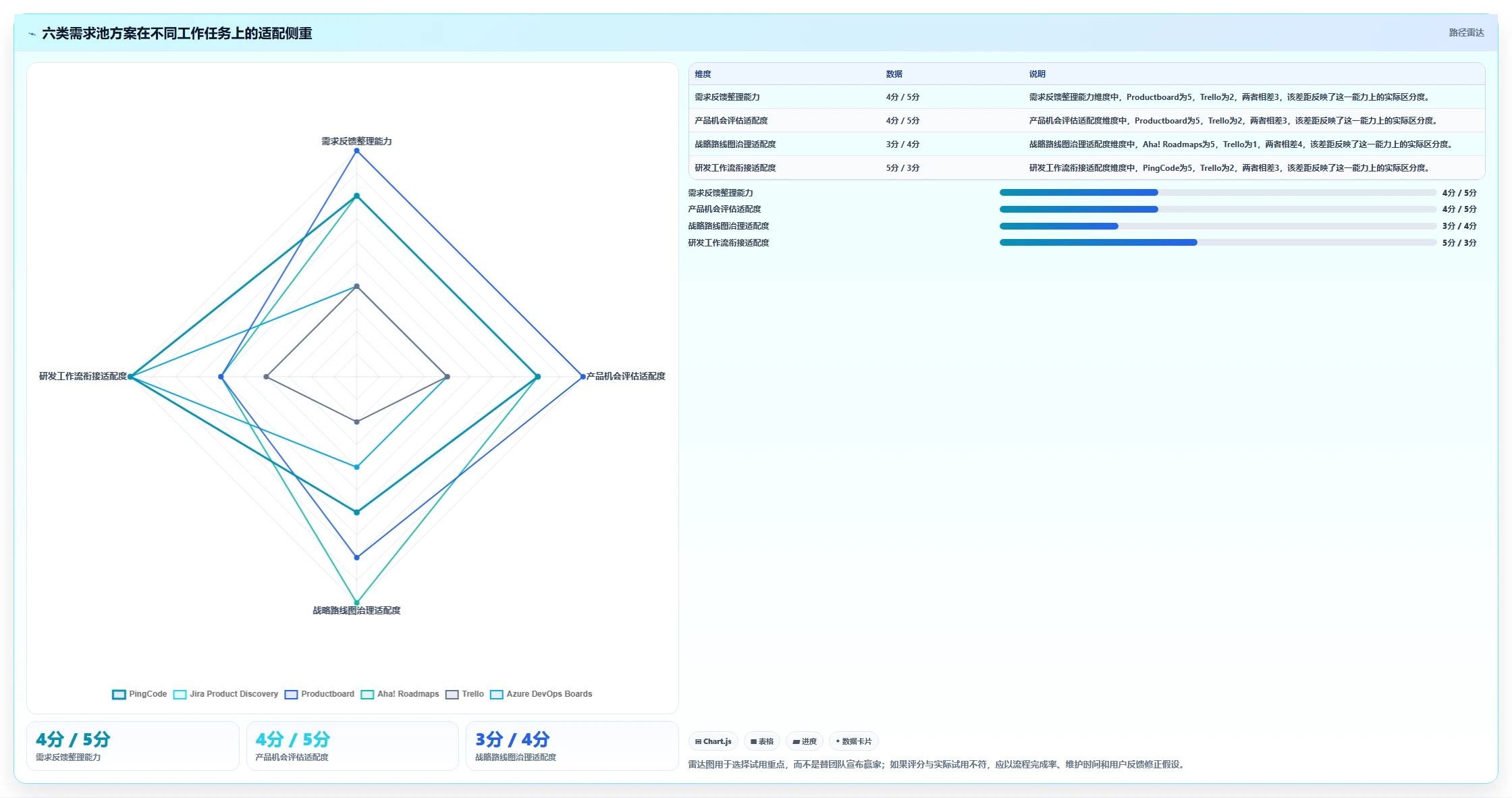Select the 战略路线图治理适配度 table row name
The width and height of the screenshot is (1512, 798).
(x=735, y=144)
